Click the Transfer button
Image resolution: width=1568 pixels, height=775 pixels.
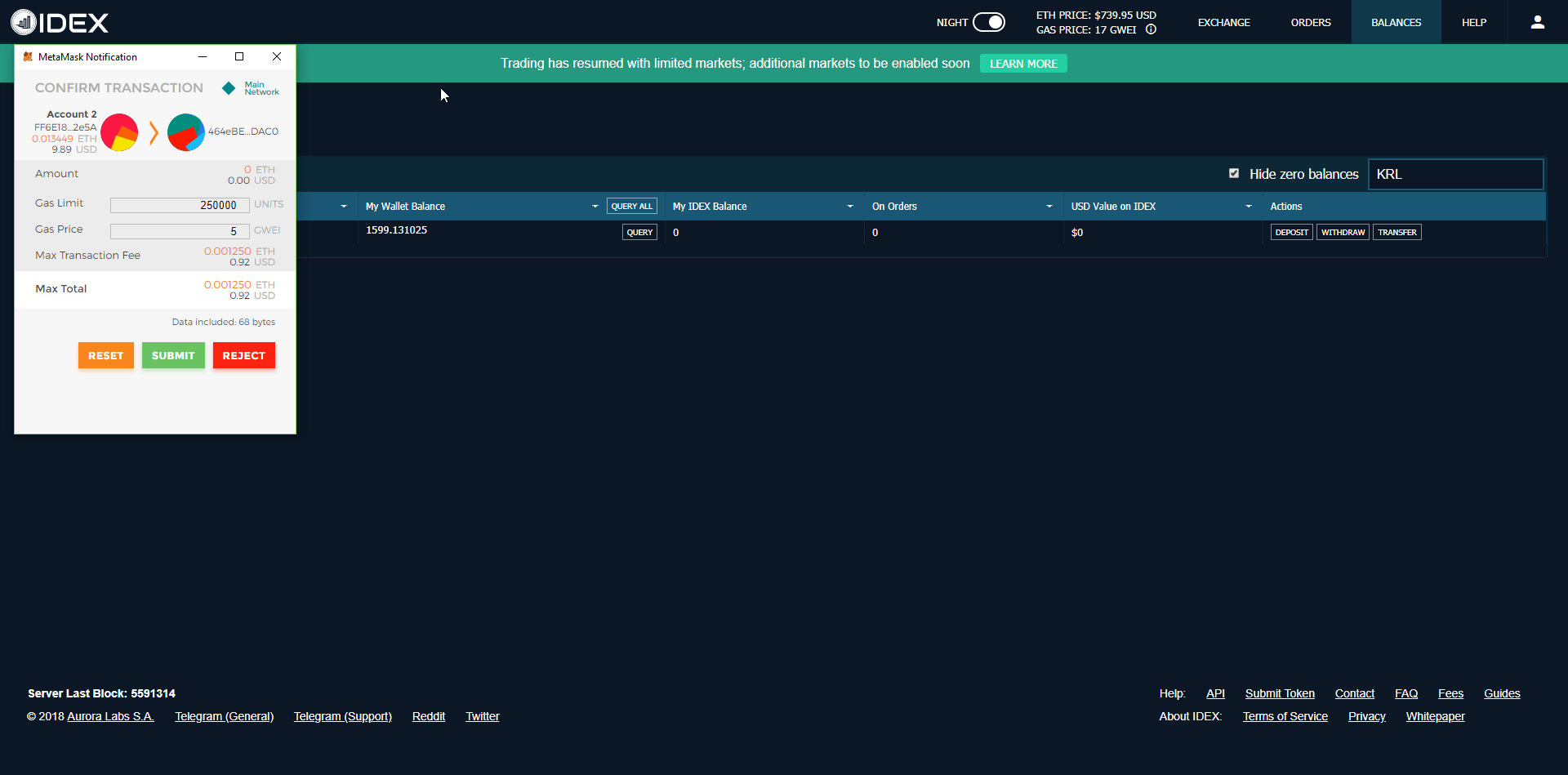pos(1397,233)
